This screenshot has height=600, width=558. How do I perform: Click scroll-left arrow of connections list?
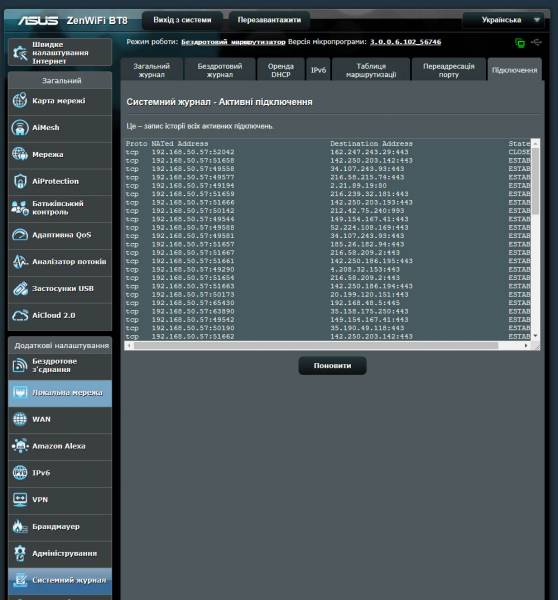(x=129, y=346)
